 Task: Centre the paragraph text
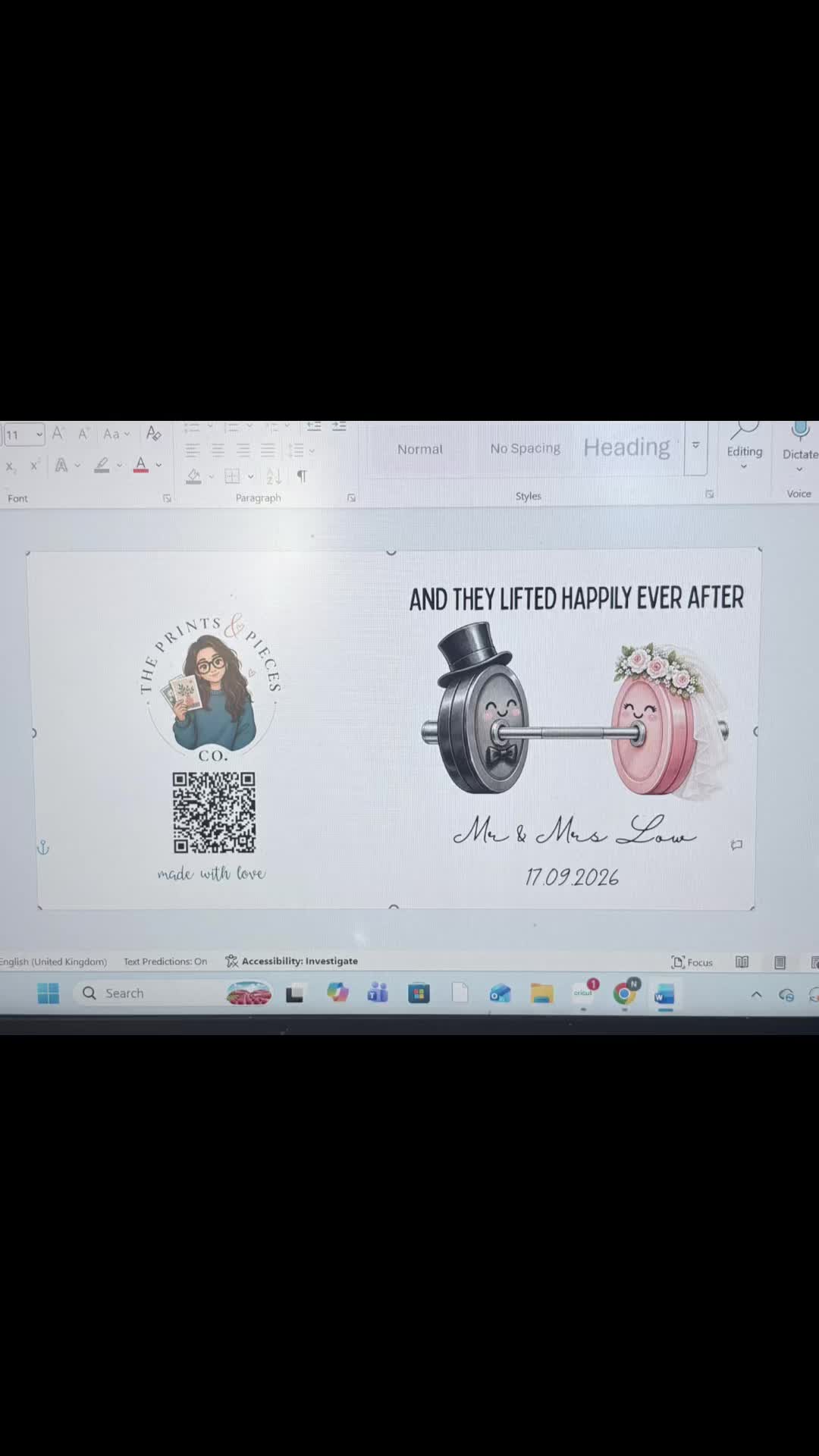(x=218, y=450)
